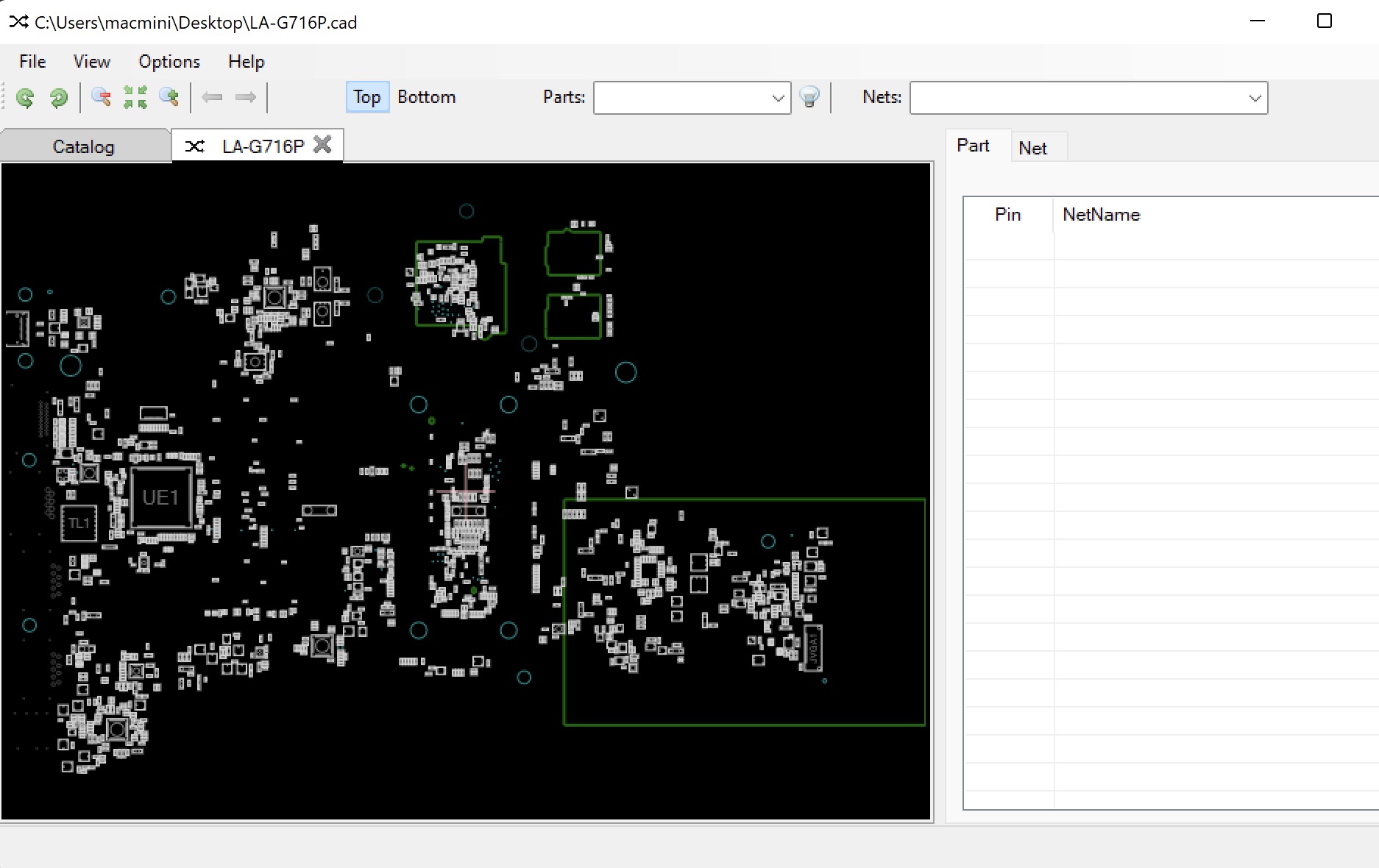Click the NetName column header
Screen dimensions: 1379x868
(x=1101, y=215)
